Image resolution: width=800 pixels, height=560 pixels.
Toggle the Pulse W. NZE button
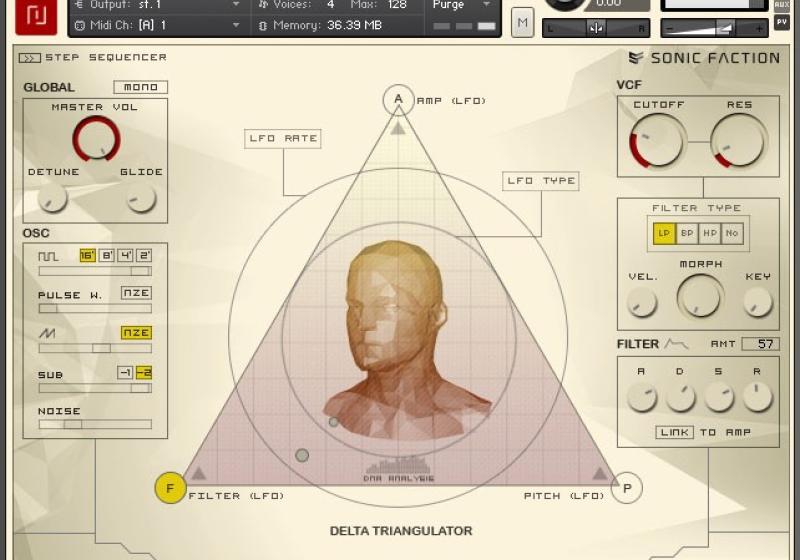136,293
